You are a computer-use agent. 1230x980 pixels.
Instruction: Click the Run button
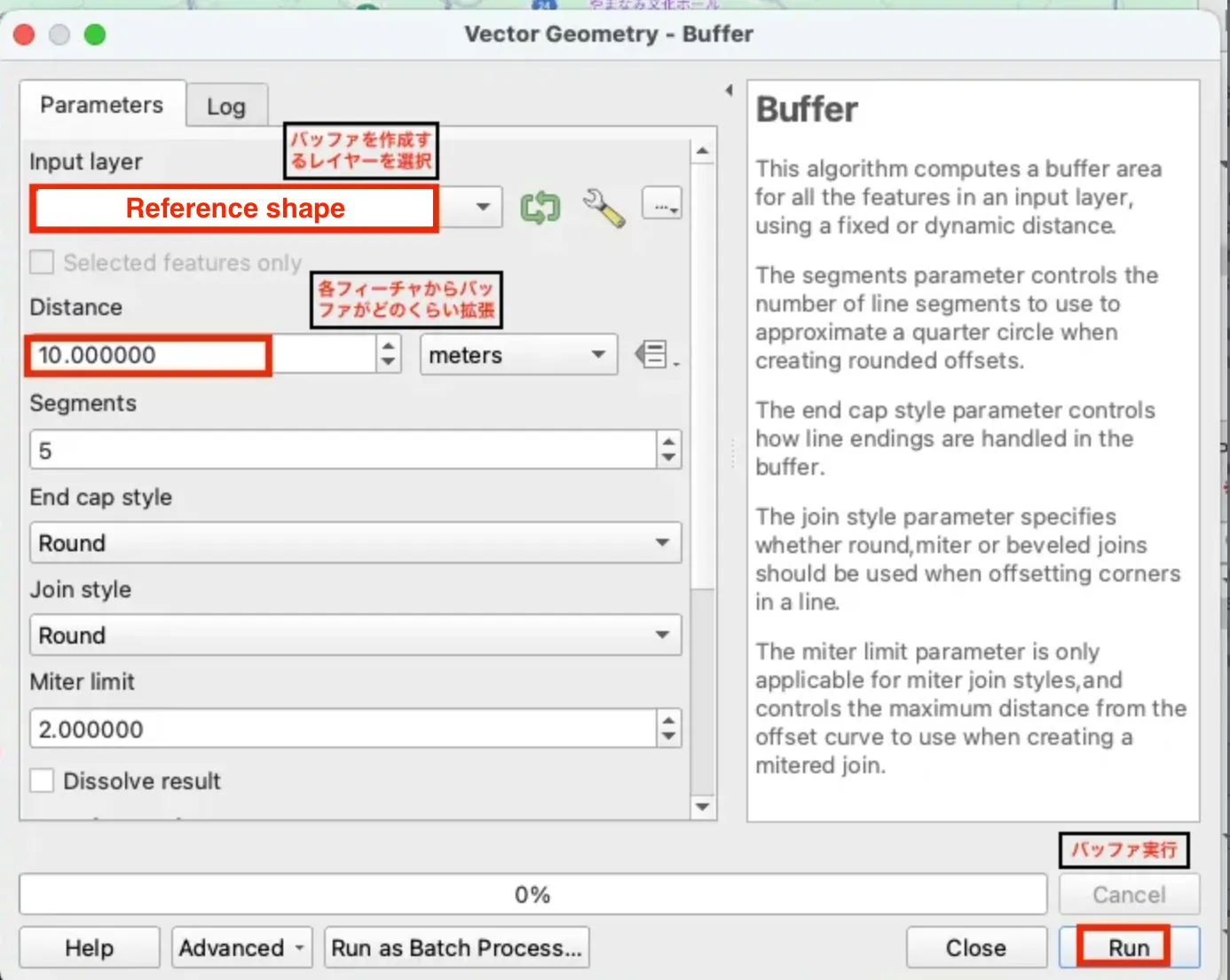point(1129,948)
